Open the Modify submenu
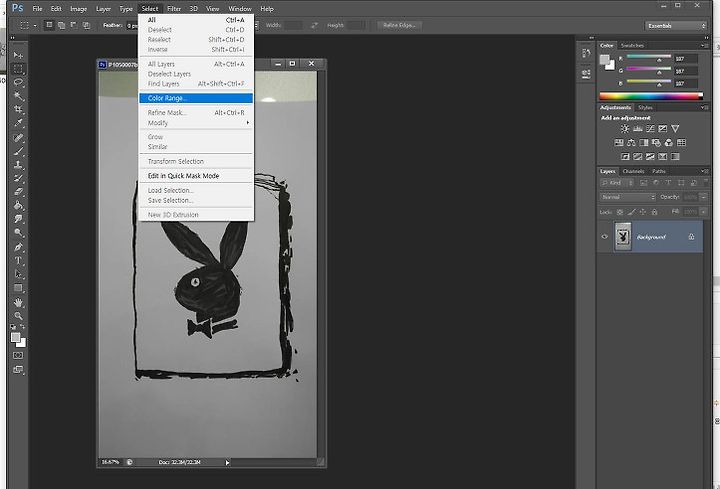The width and height of the screenshot is (720, 489). (196, 123)
